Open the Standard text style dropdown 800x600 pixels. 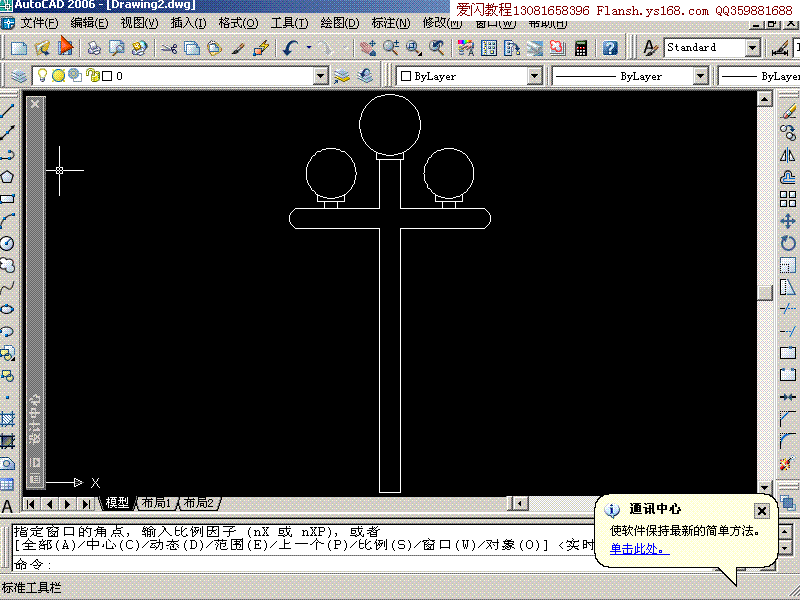(x=753, y=48)
